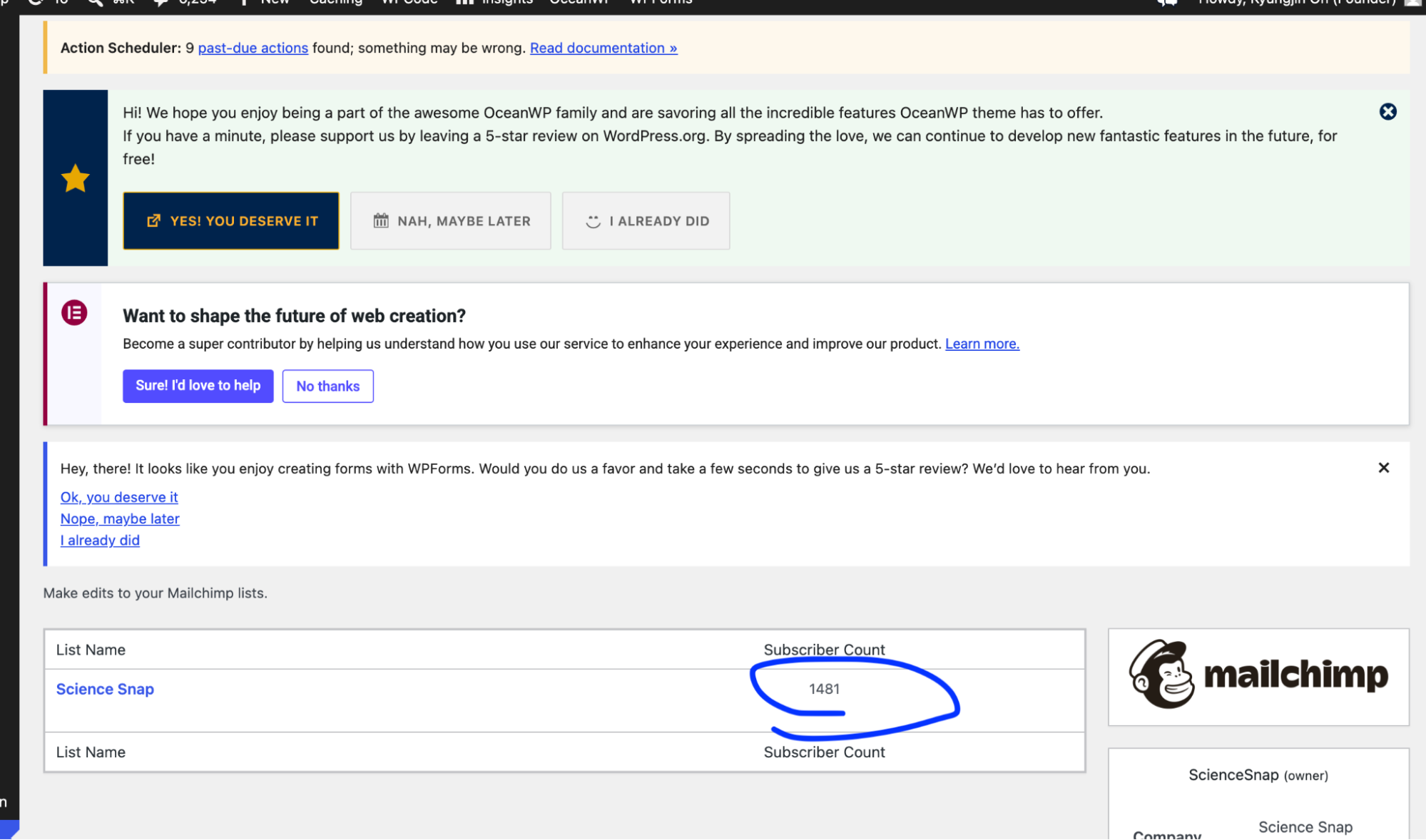Image resolution: width=1426 pixels, height=840 pixels.
Task: Click the Subscriber Count header in table top row
Action: click(x=824, y=650)
